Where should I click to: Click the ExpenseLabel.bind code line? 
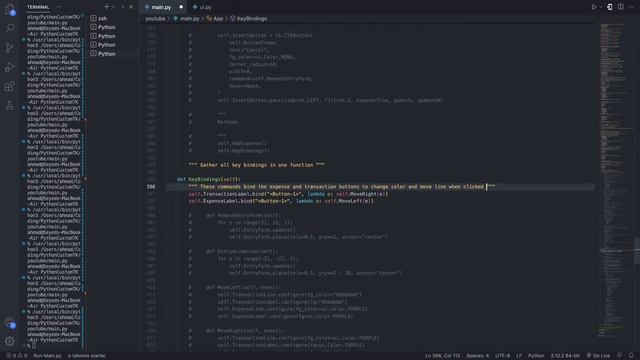[x=281, y=201]
